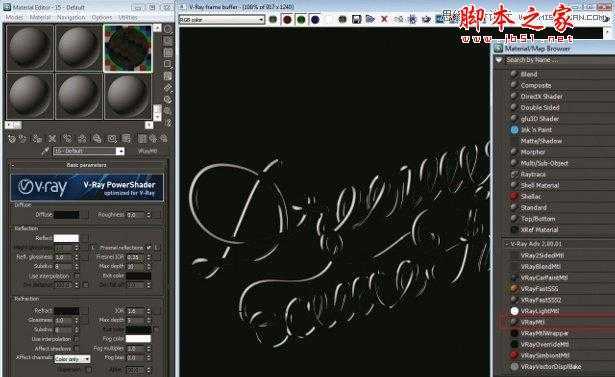Click the Diffuse map slot button
Viewport: 615px width, 377px height.
coord(85,215)
